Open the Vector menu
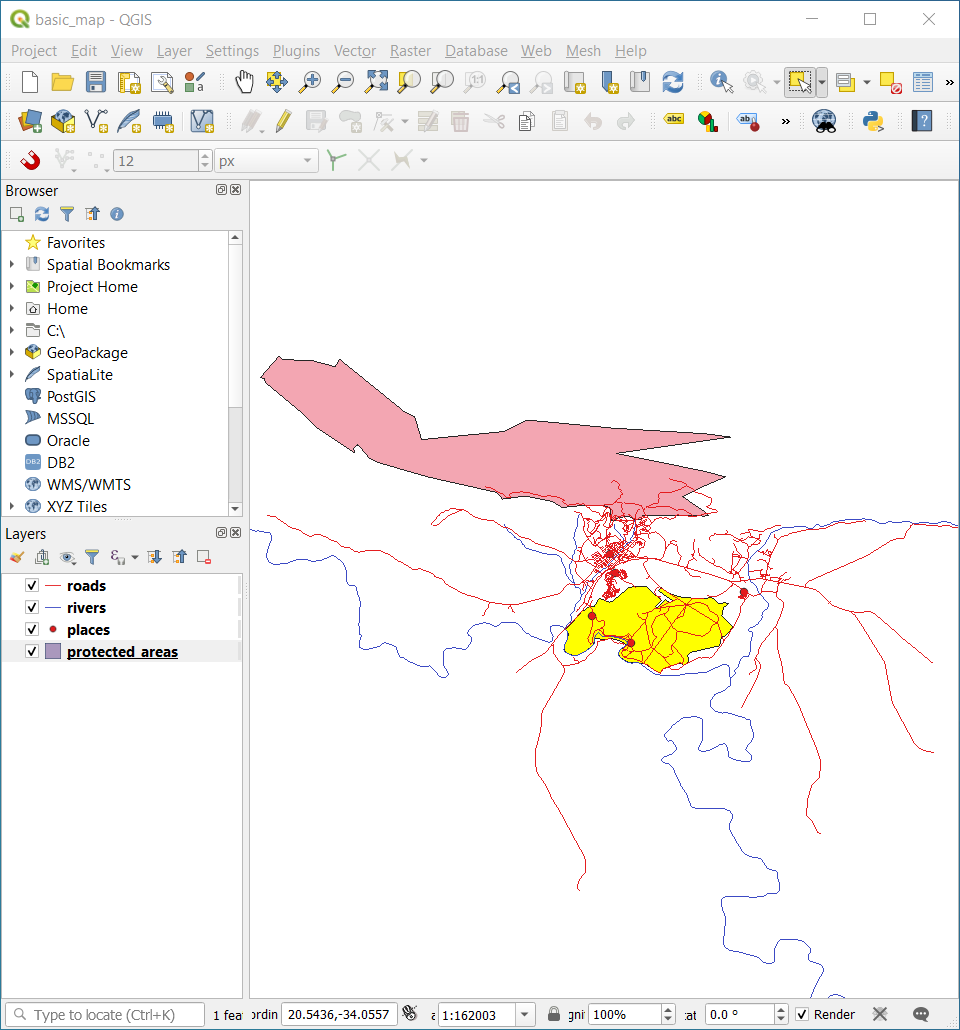 pos(354,51)
